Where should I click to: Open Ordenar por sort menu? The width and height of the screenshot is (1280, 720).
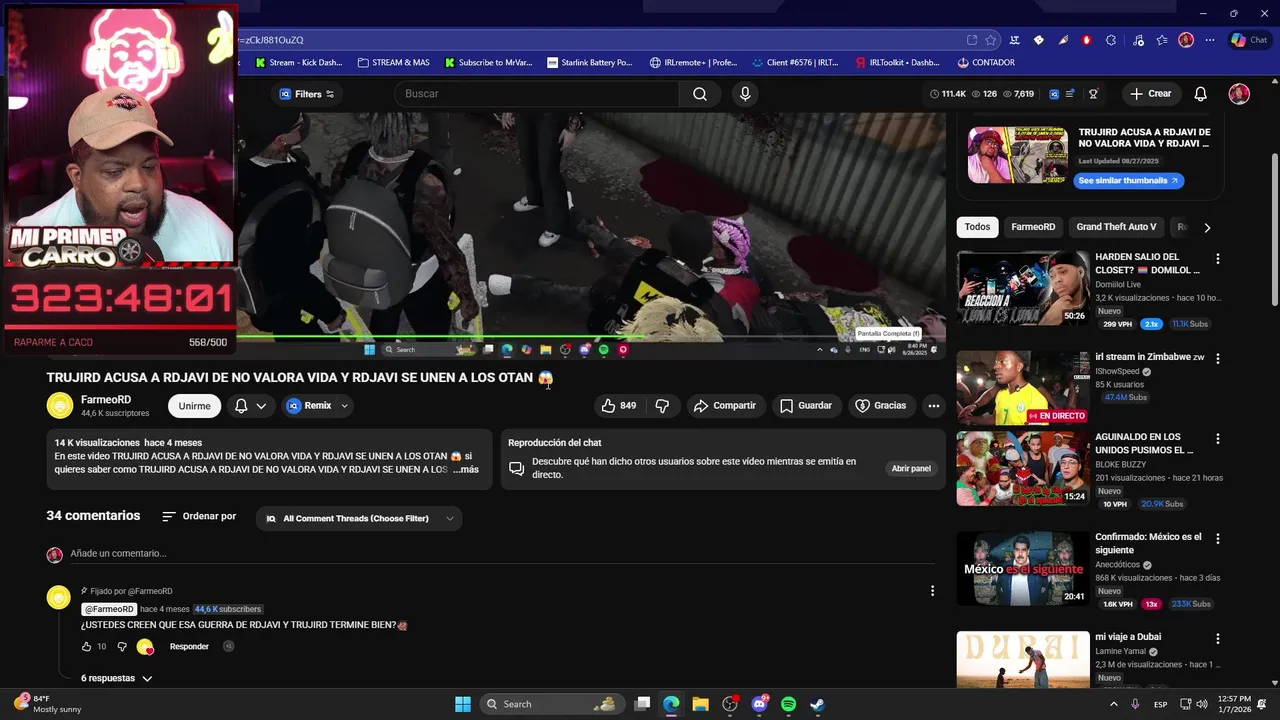[199, 517]
